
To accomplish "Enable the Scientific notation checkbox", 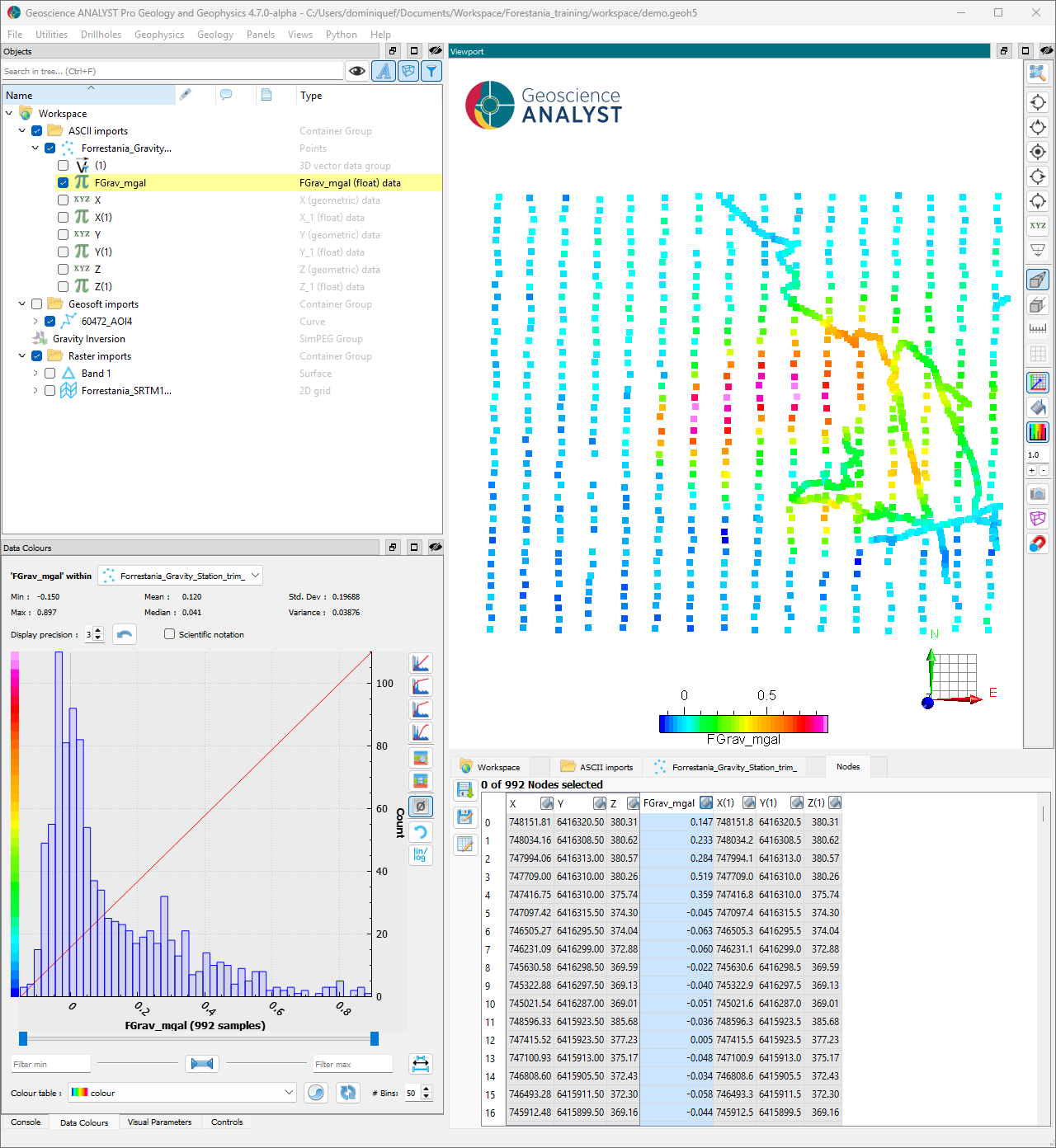I will (x=170, y=634).
